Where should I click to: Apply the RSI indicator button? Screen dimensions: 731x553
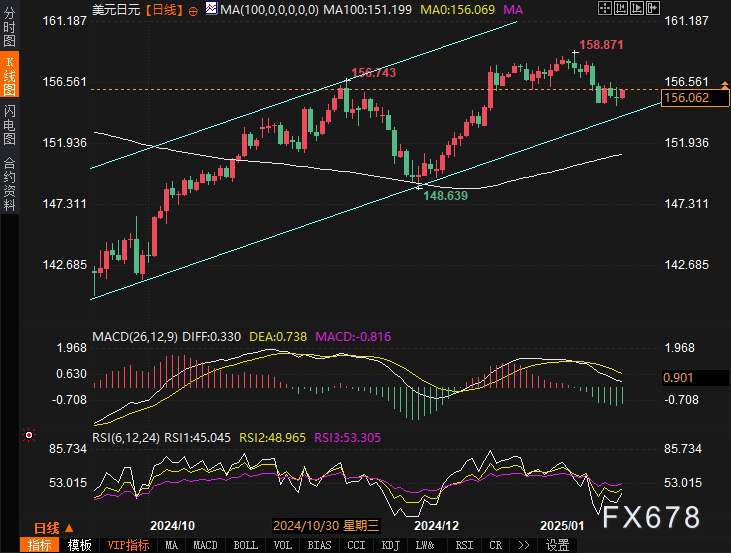coord(464,545)
